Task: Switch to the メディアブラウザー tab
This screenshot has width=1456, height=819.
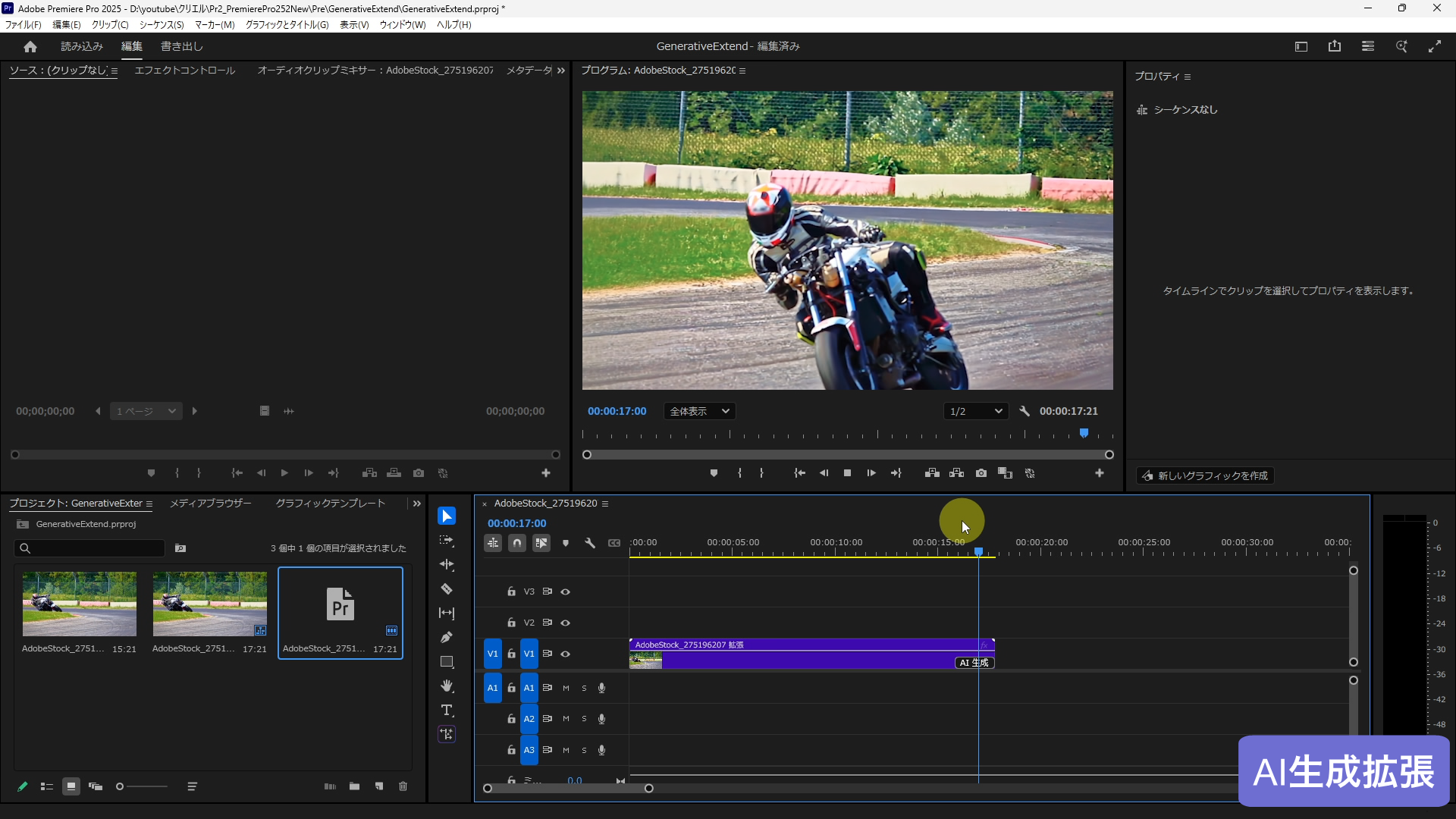Action: point(210,504)
